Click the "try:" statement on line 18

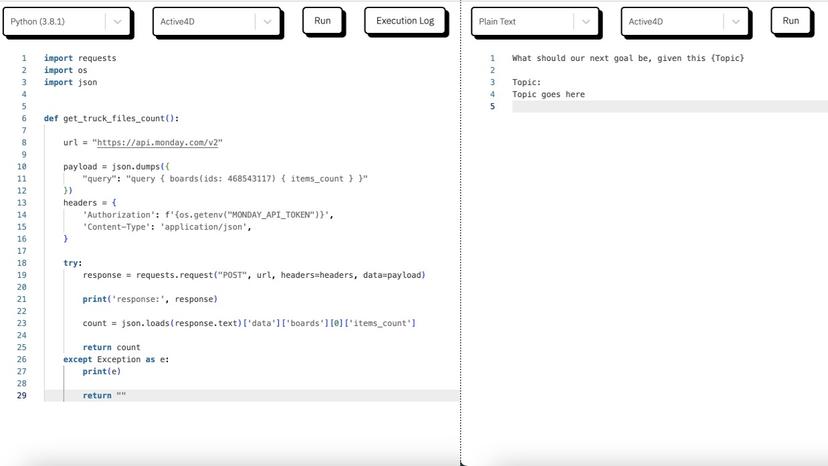(73, 263)
